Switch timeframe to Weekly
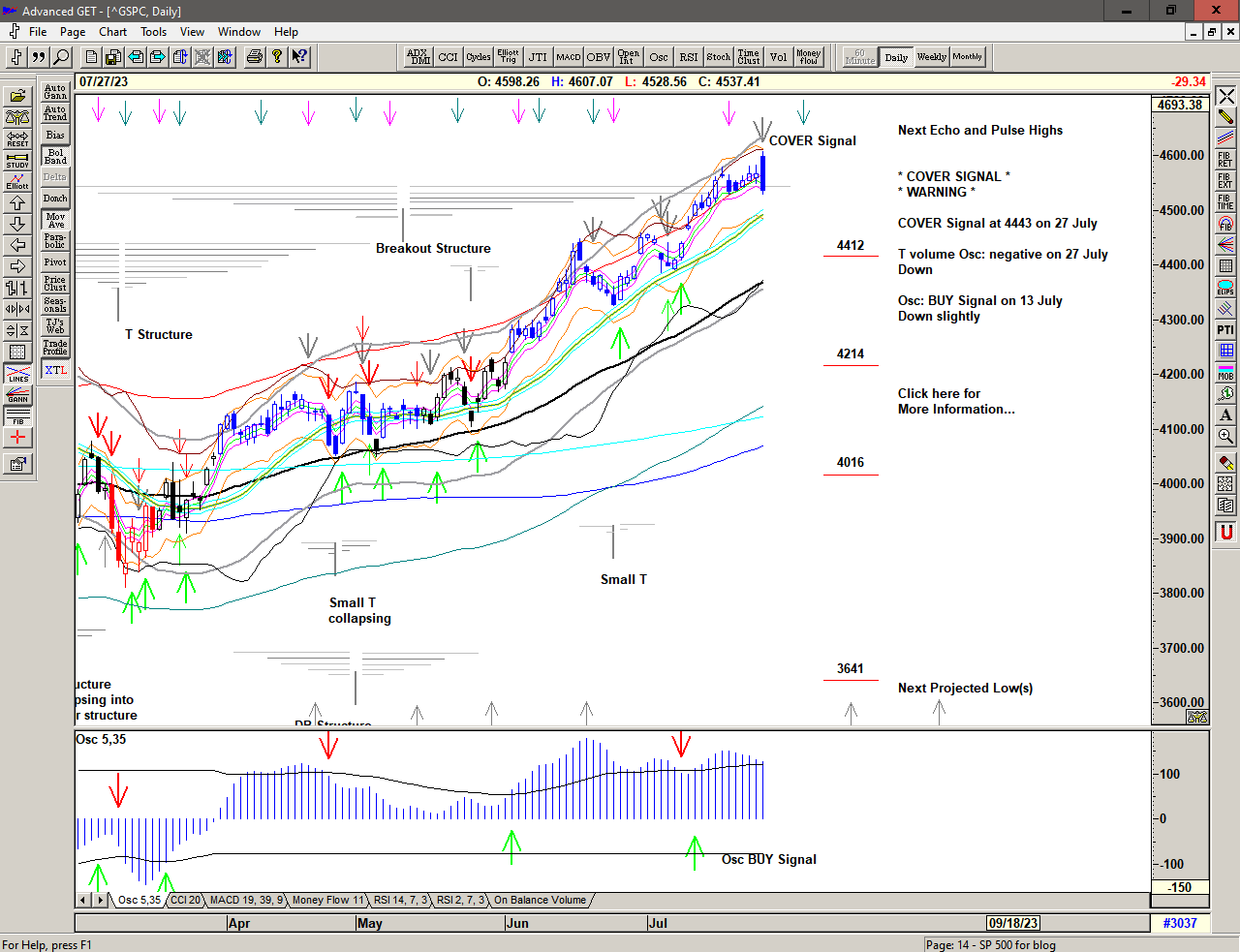Viewport: 1240px width, 952px height. (x=931, y=57)
